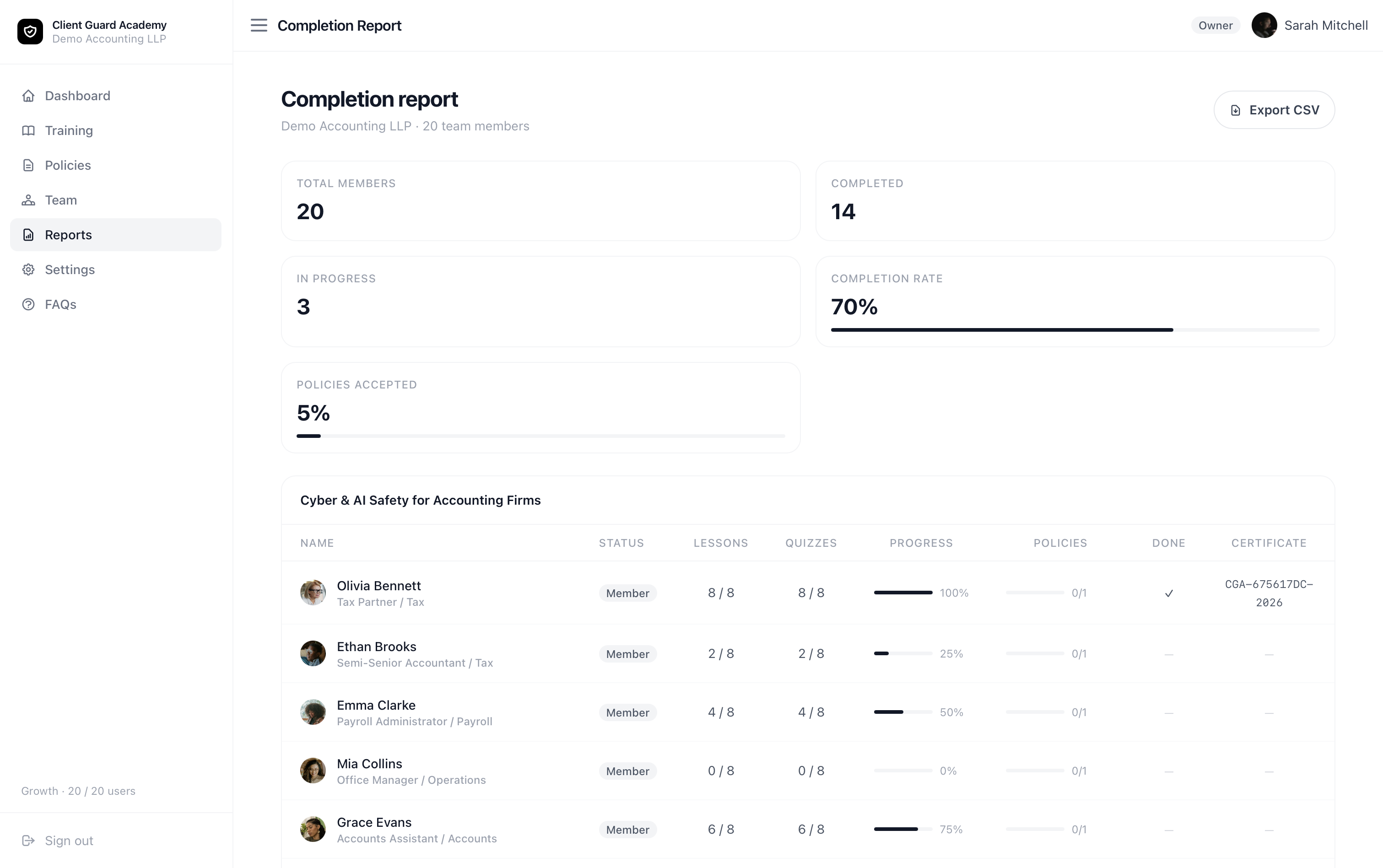Click Ethan Brooks's lessons value 2 / 8
This screenshot has width=1383, height=868.
720,653
